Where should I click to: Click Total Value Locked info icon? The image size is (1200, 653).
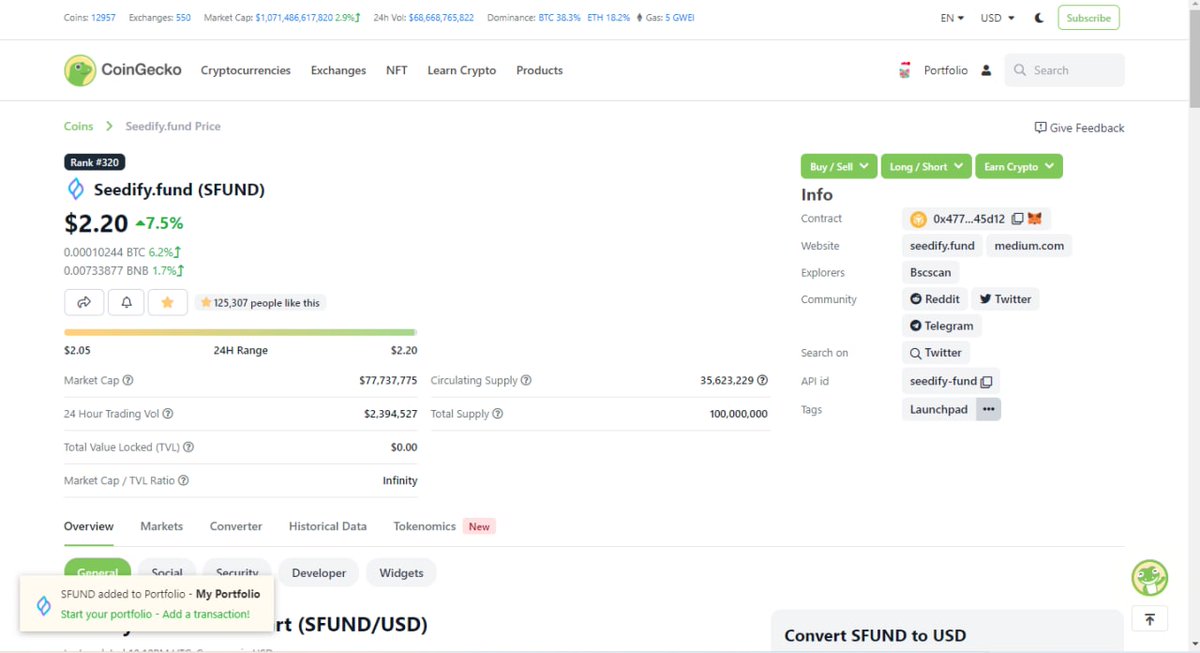[x=189, y=448]
